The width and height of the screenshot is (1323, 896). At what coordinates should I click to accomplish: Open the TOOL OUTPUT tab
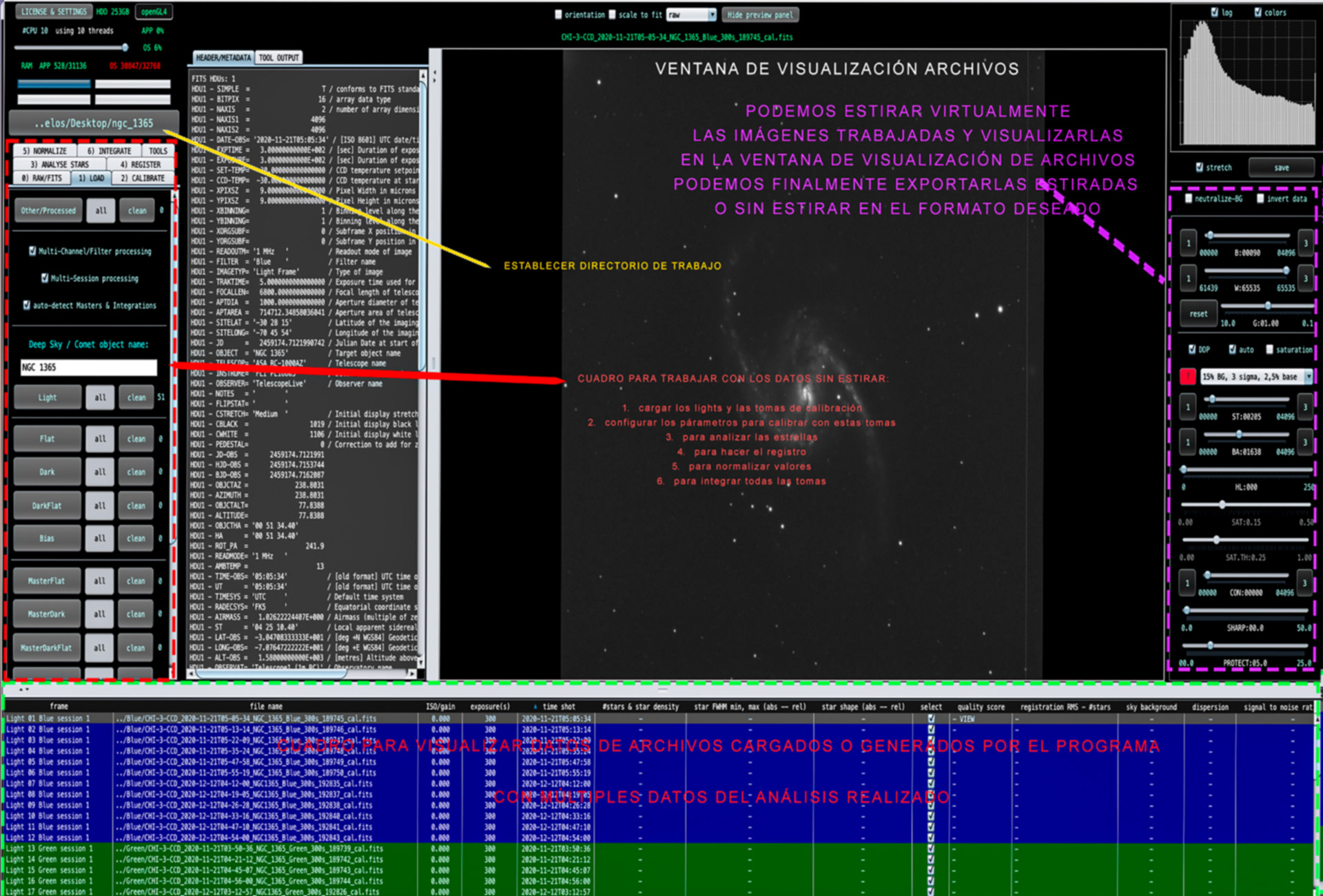pos(278,57)
